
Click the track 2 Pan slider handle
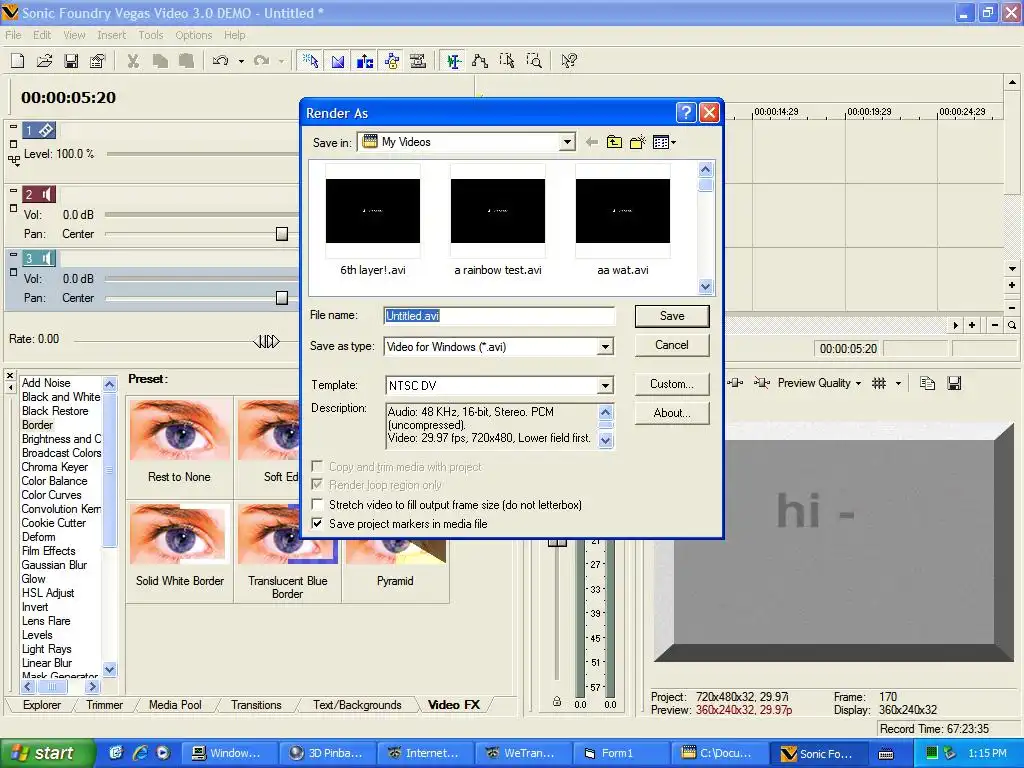click(282, 234)
